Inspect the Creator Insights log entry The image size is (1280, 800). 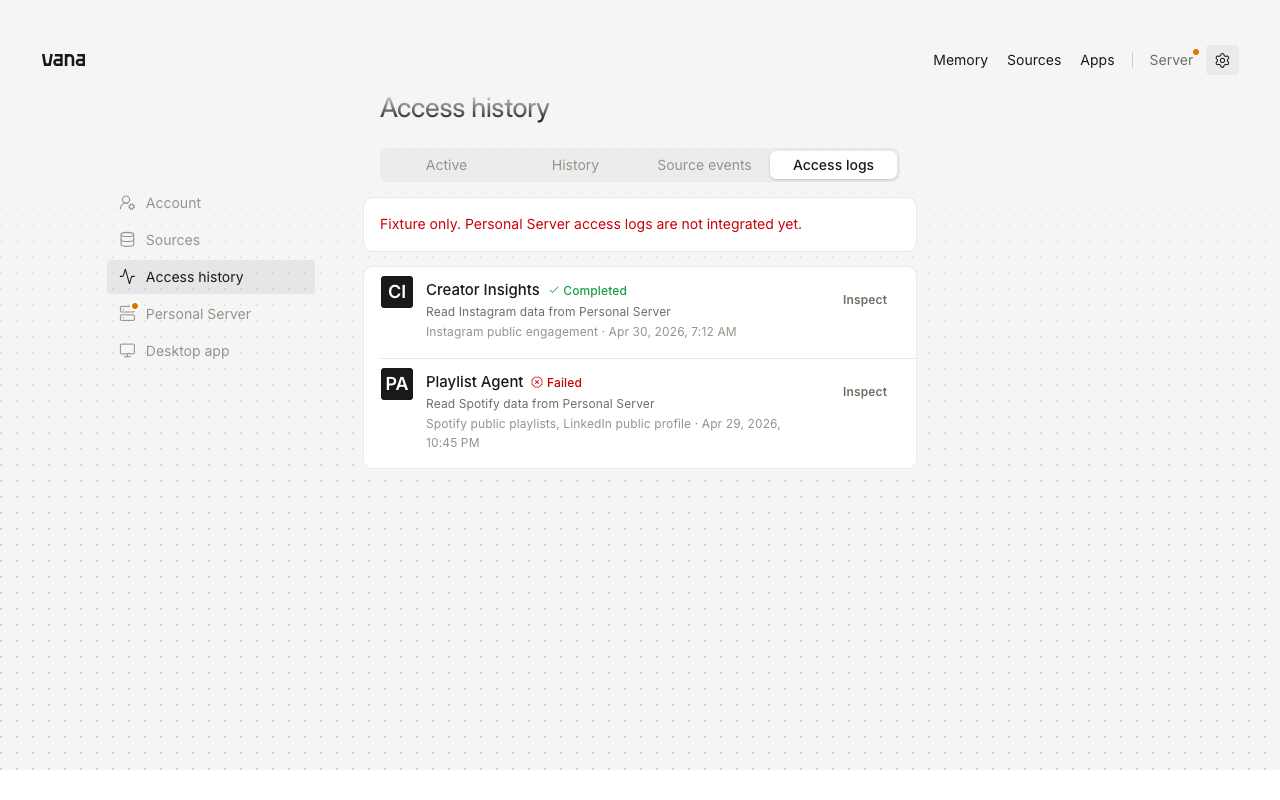point(865,300)
